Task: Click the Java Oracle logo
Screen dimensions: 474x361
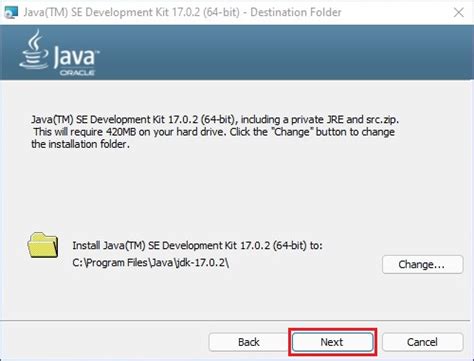Action: (x=59, y=53)
